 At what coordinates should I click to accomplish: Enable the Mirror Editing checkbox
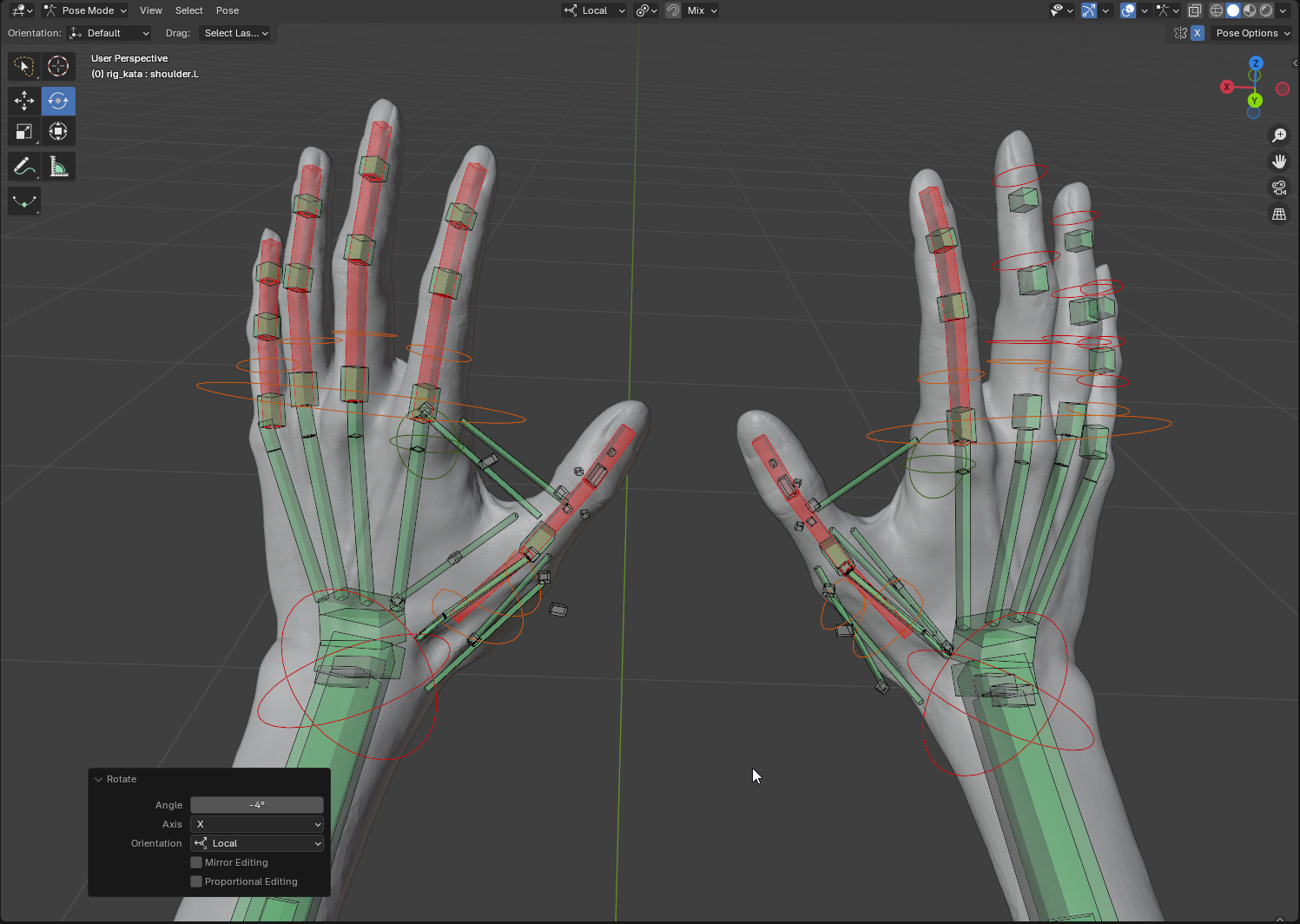pyautogui.click(x=196, y=862)
